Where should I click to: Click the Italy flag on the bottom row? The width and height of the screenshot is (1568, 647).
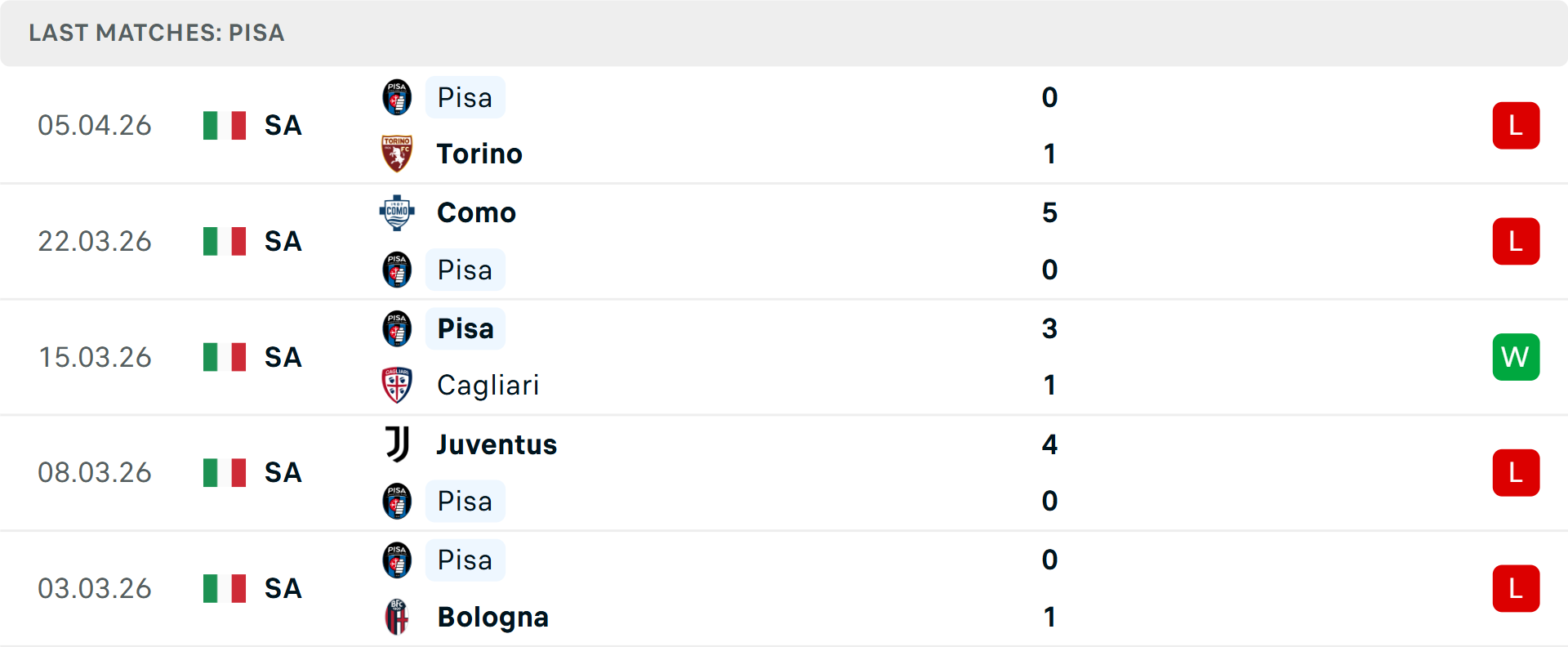pyautogui.click(x=225, y=588)
